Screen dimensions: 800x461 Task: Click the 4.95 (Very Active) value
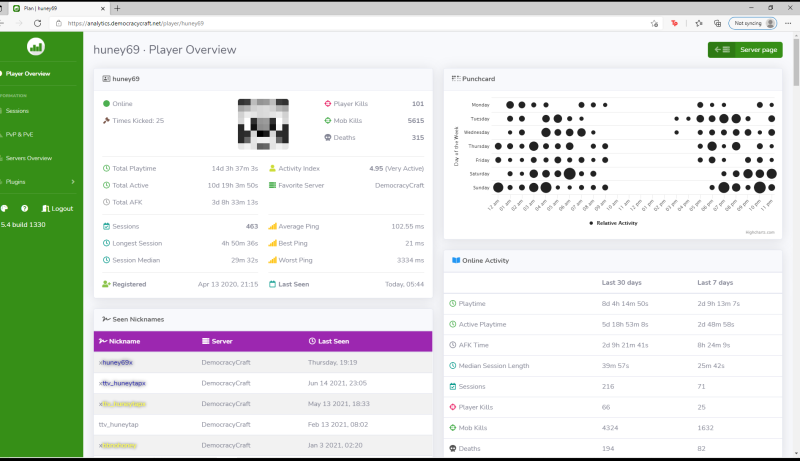[396, 168]
